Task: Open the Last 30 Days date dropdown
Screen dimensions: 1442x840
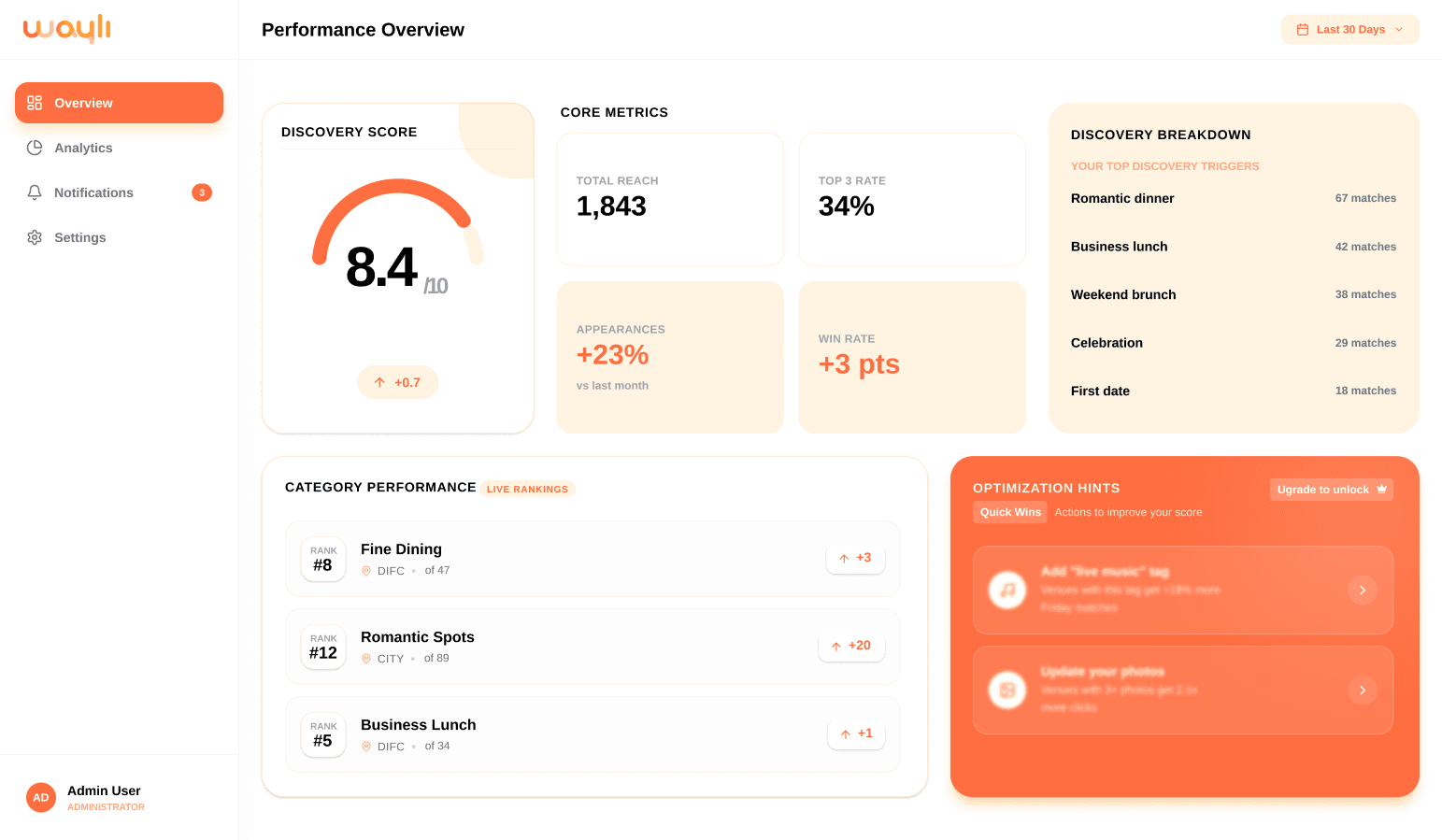Action: [1349, 30]
